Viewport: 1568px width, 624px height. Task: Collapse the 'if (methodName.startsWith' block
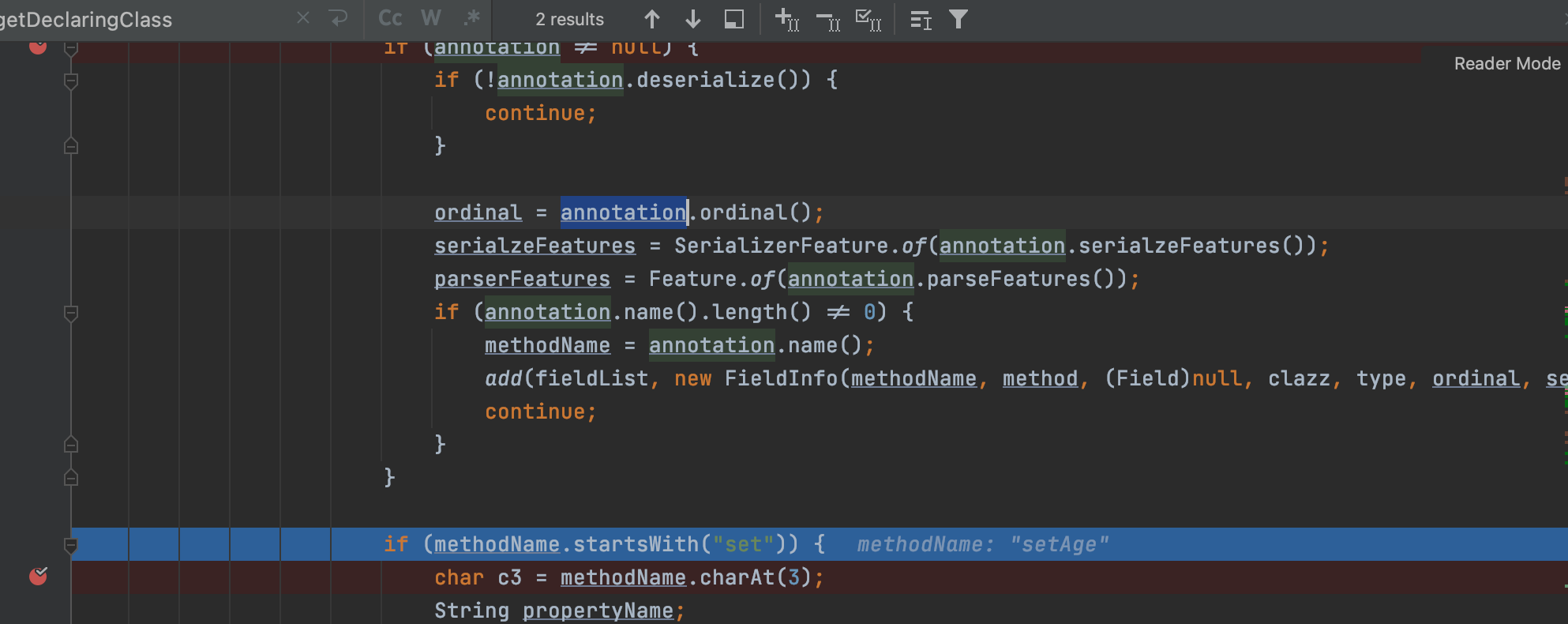click(71, 545)
